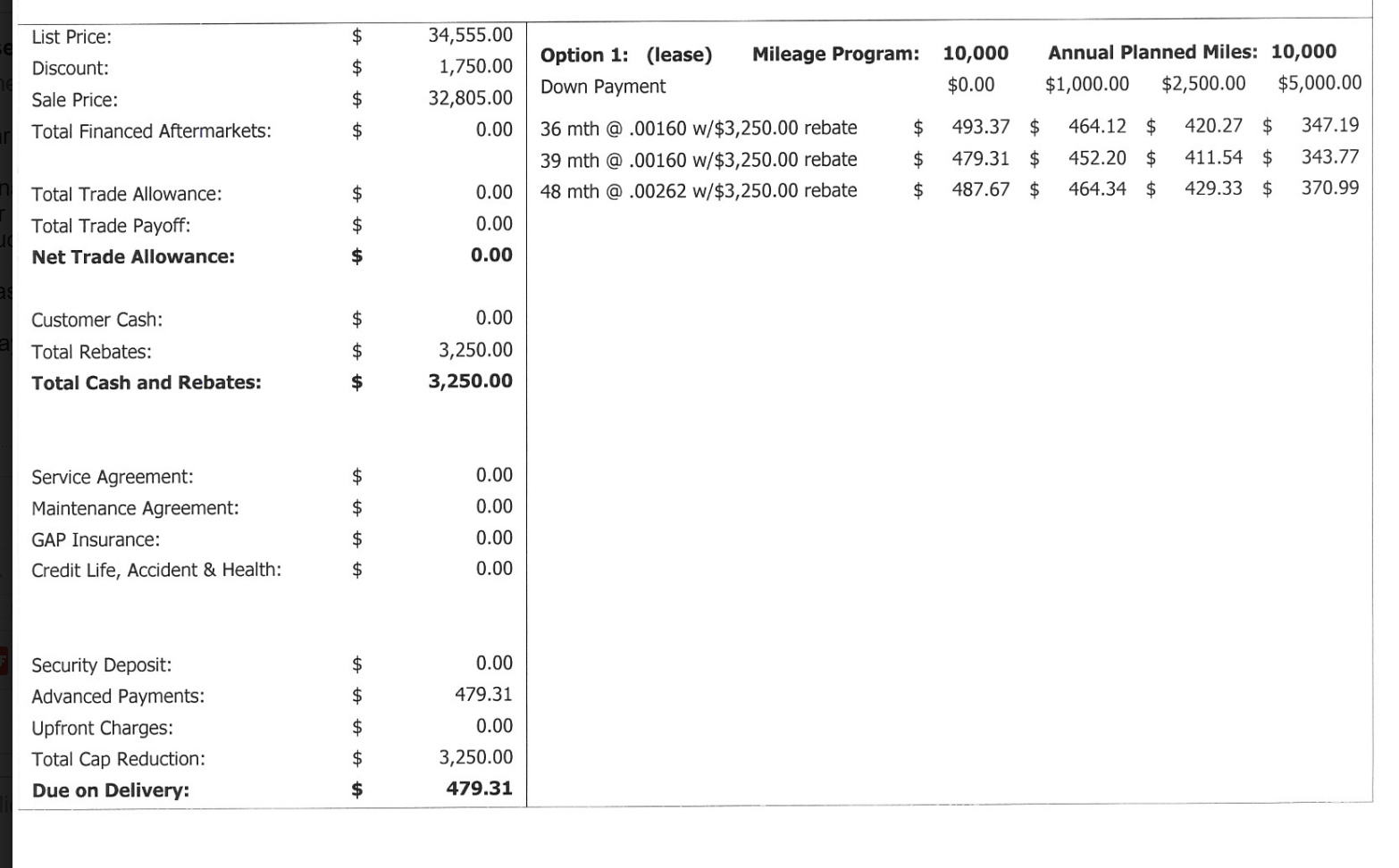1399x868 pixels.
Task: Click the GAP Insurance label
Action: click(96, 540)
